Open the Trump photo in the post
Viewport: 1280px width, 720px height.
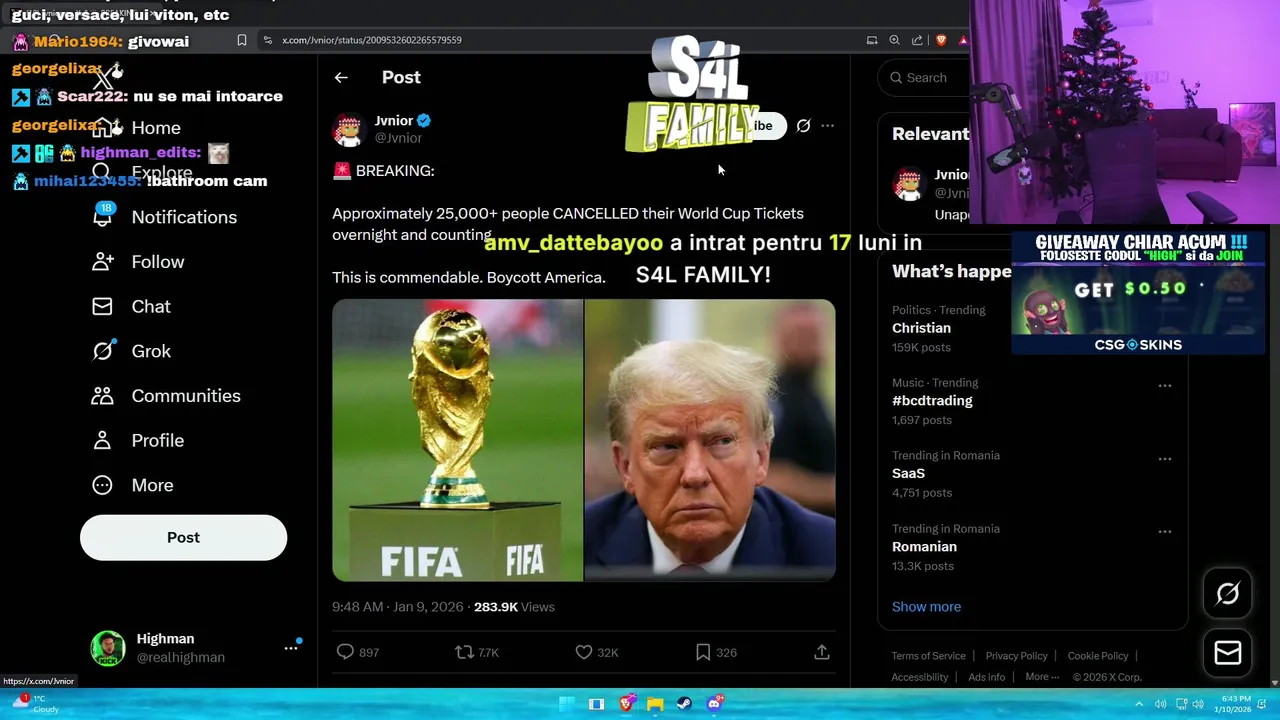point(710,440)
